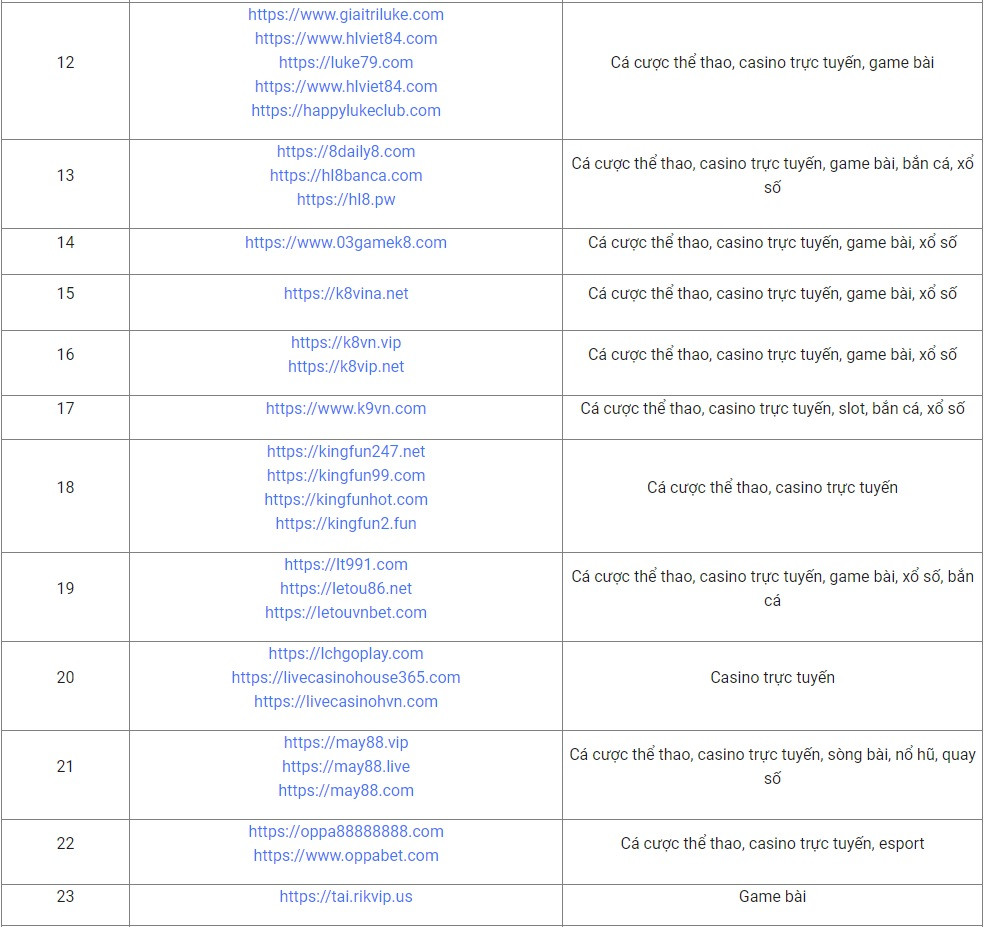Click the kingfunhot.com hyperlink

[x=346, y=499]
